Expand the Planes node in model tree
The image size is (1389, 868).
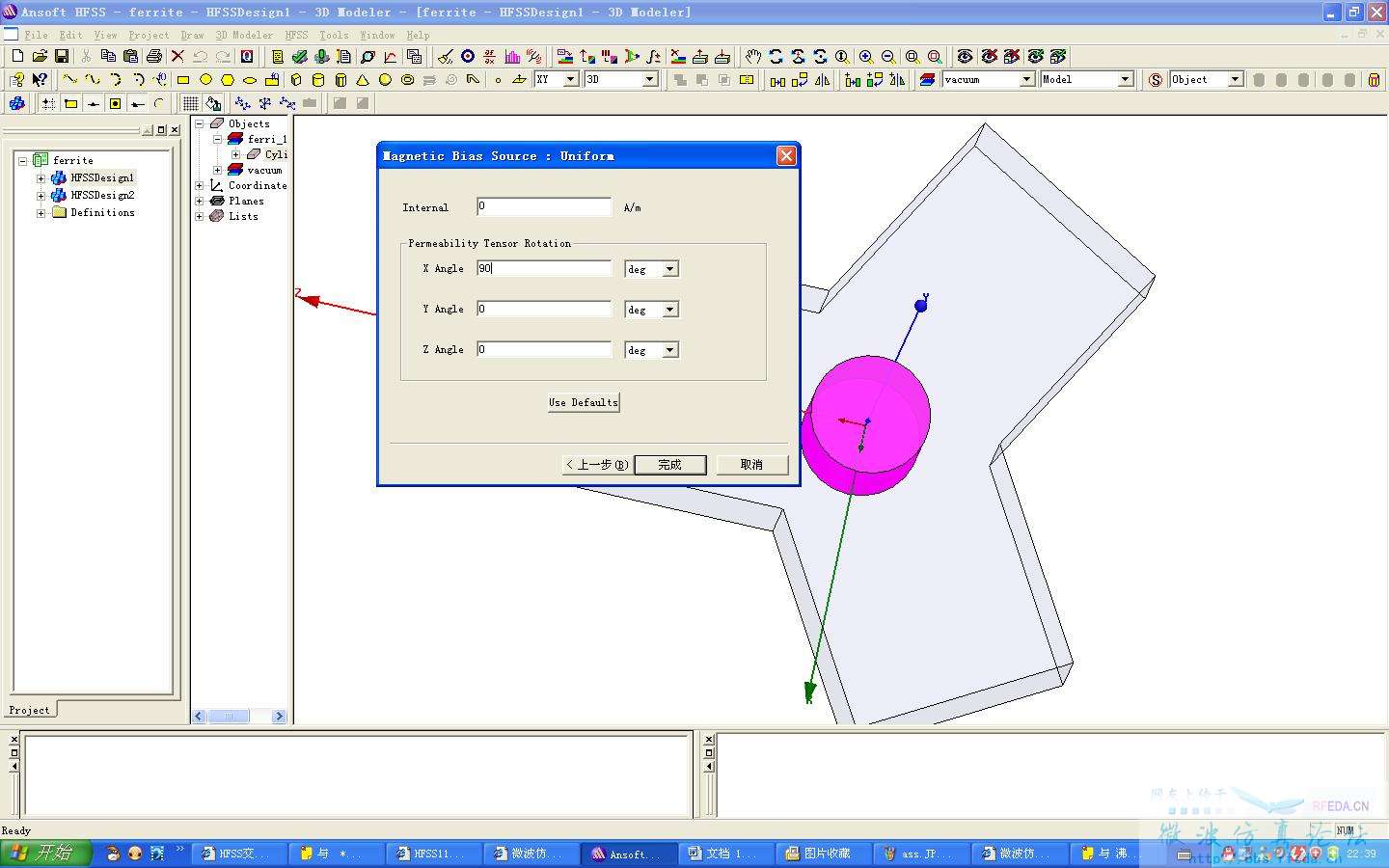coord(200,202)
